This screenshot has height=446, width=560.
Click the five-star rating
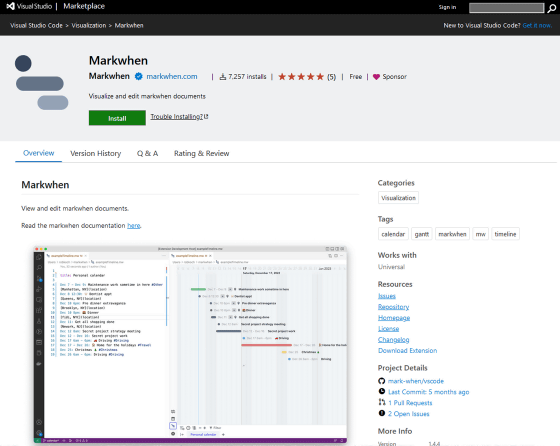pyautogui.click(x=301, y=76)
